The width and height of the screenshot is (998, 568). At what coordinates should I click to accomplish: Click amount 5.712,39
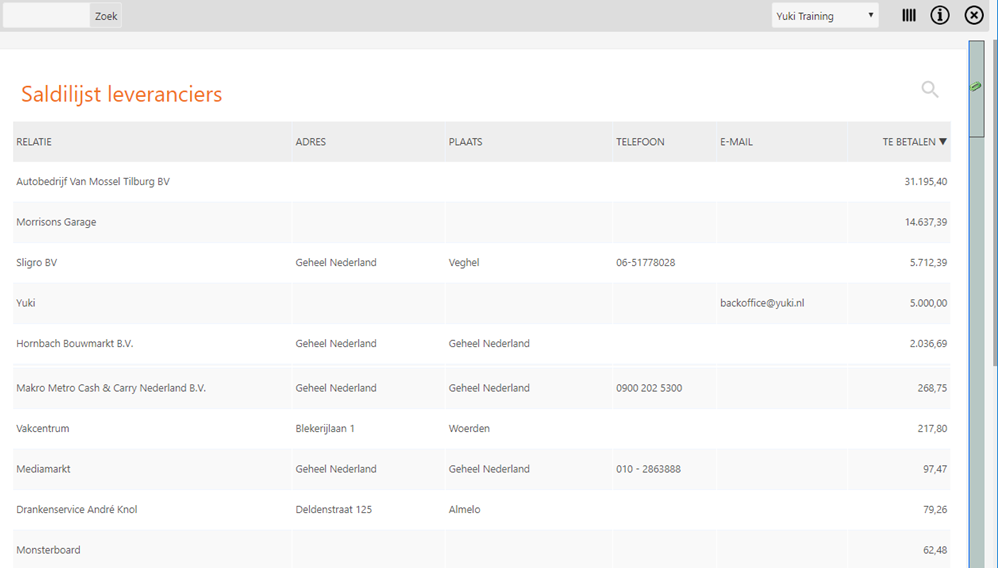[928, 262]
